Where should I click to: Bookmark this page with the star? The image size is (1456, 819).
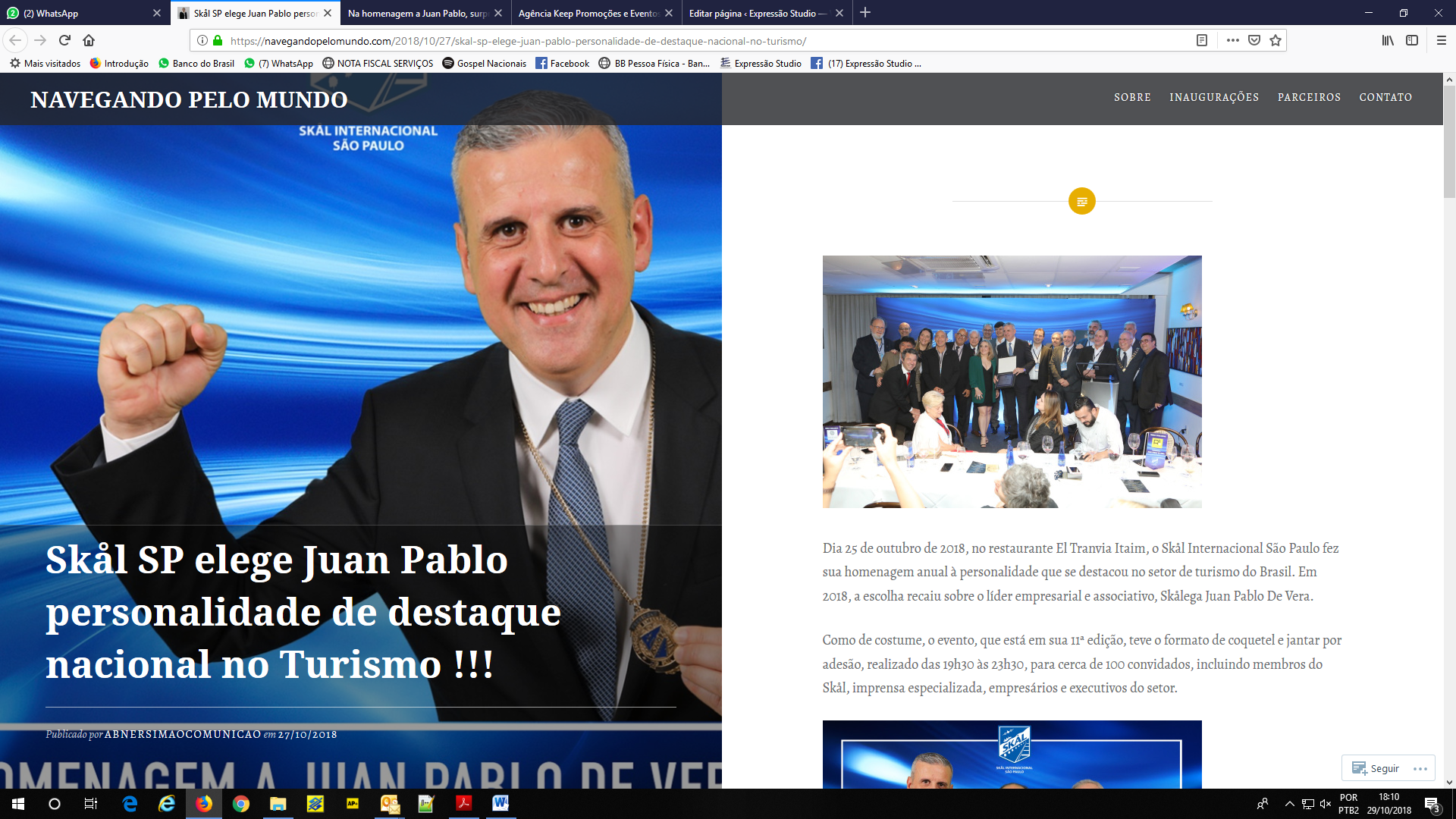tap(1276, 40)
